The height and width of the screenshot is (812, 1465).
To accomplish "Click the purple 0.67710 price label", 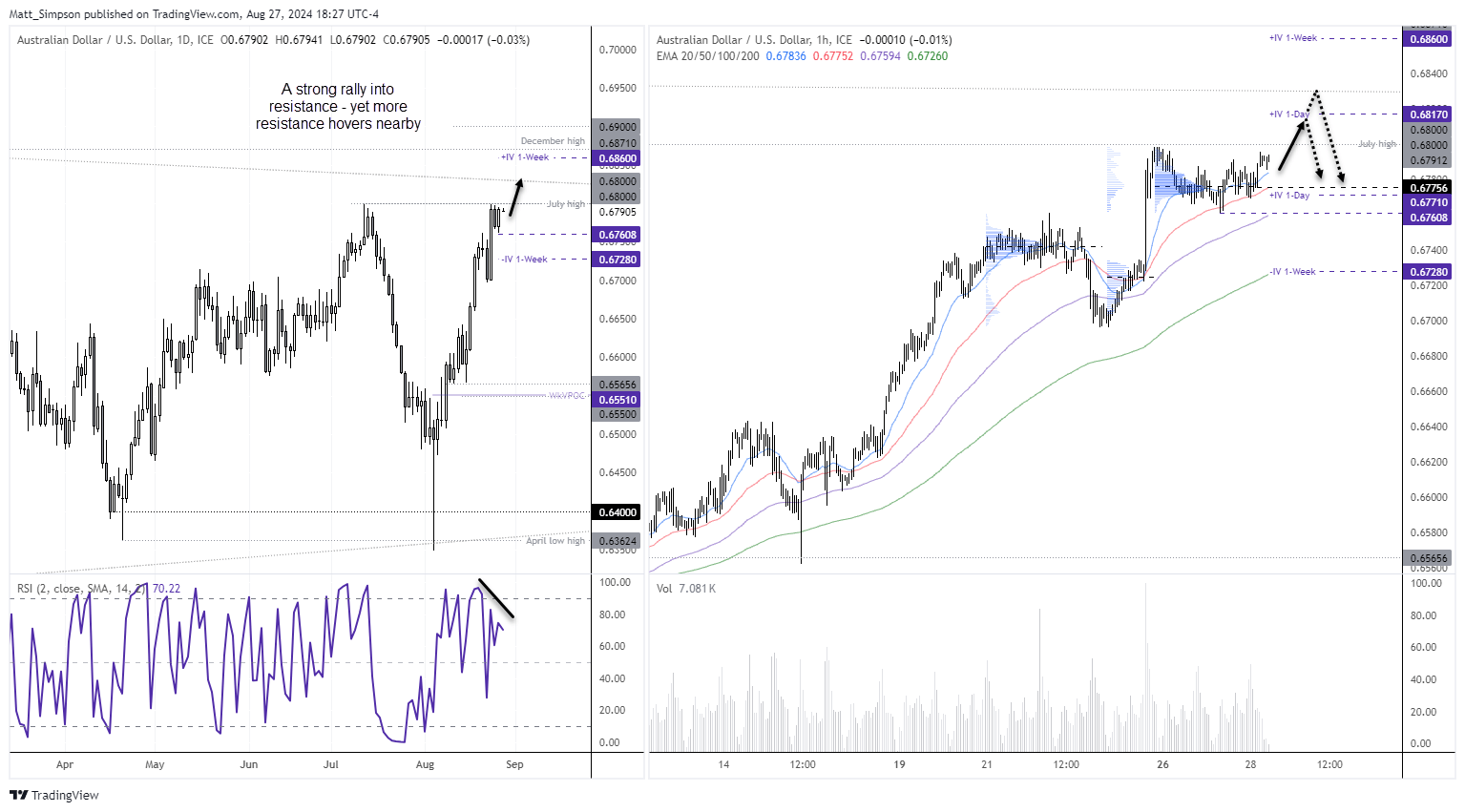I will (1429, 203).
